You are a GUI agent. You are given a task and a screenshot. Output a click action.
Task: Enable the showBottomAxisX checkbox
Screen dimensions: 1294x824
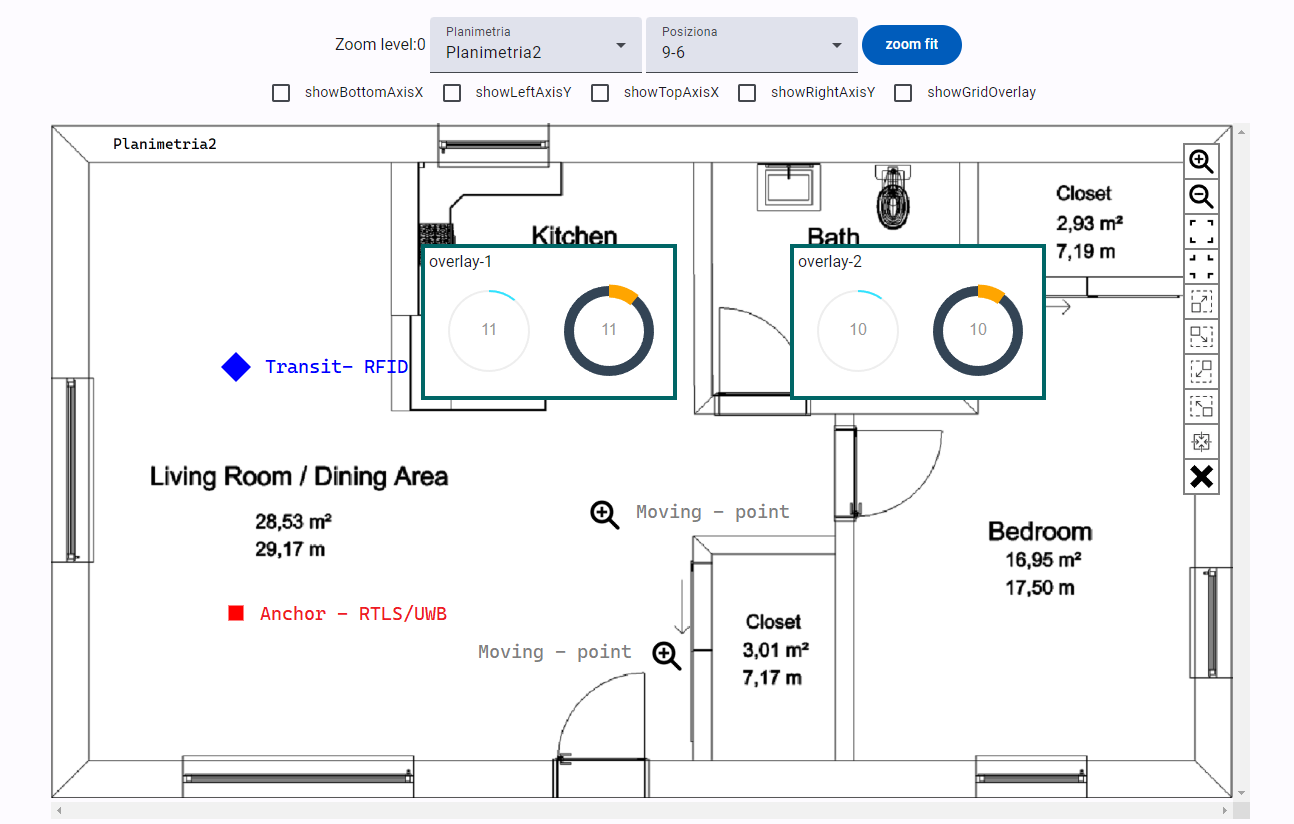(x=280, y=92)
